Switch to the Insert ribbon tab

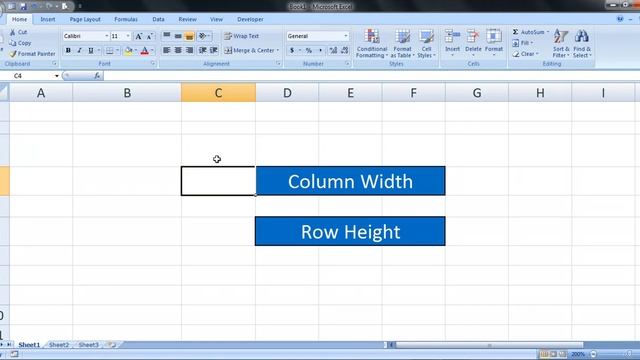click(x=48, y=19)
